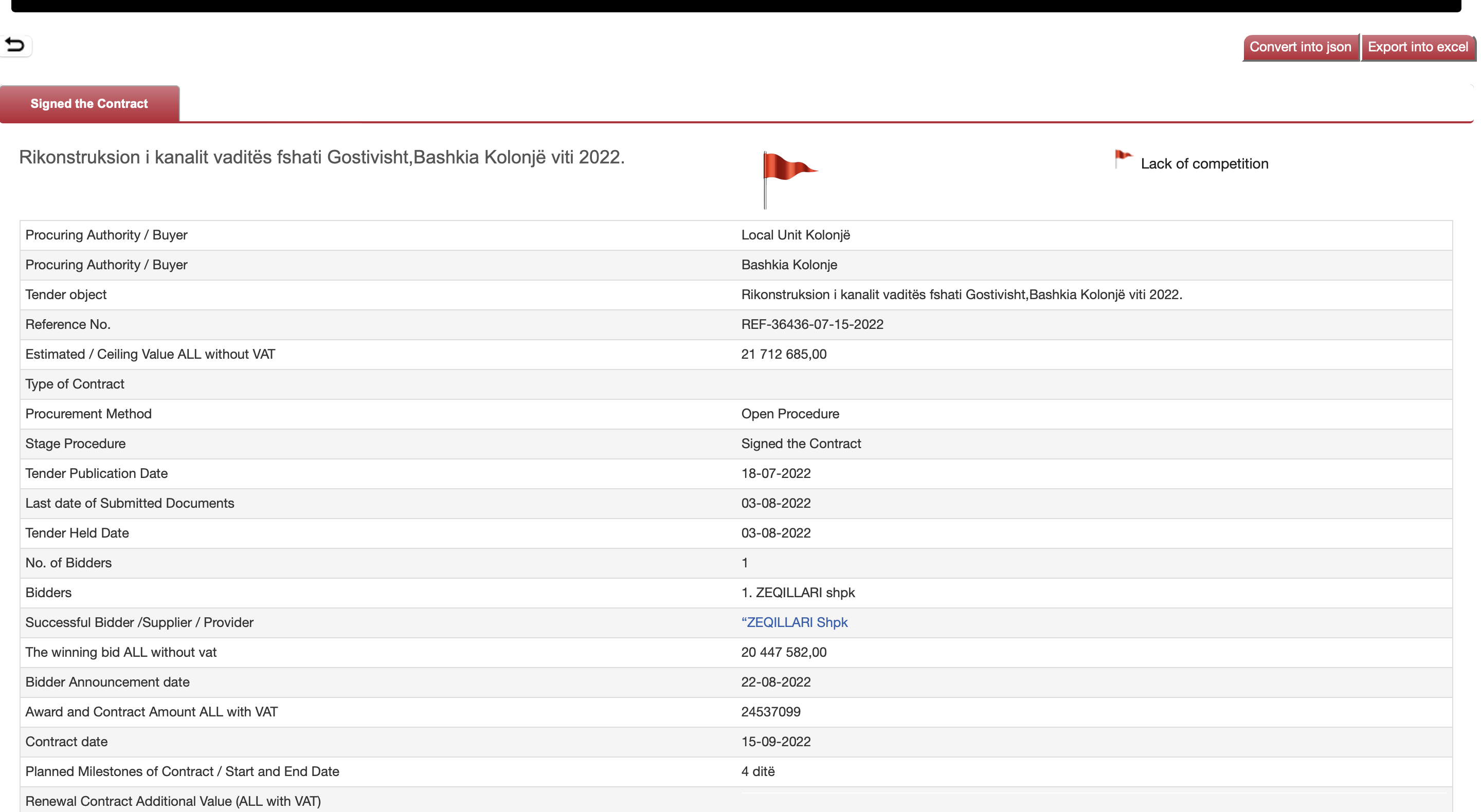Click Bidder Announcement date label
The width and height of the screenshot is (1481, 812).
click(x=107, y=682)
